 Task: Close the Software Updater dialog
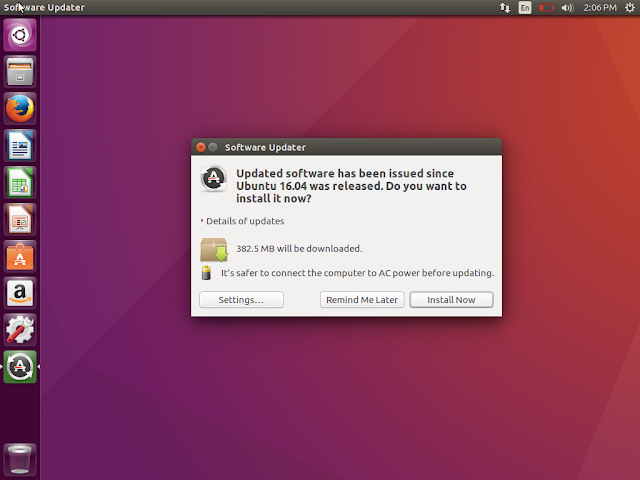(x=201, y=147)
